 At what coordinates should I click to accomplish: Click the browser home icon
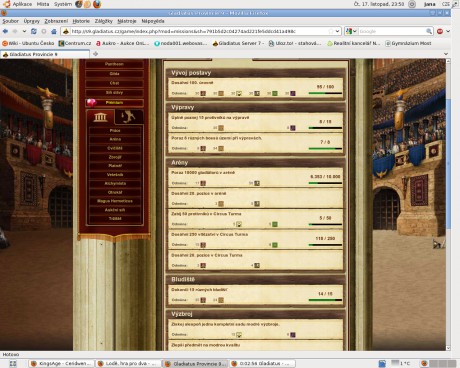point(54,31)
